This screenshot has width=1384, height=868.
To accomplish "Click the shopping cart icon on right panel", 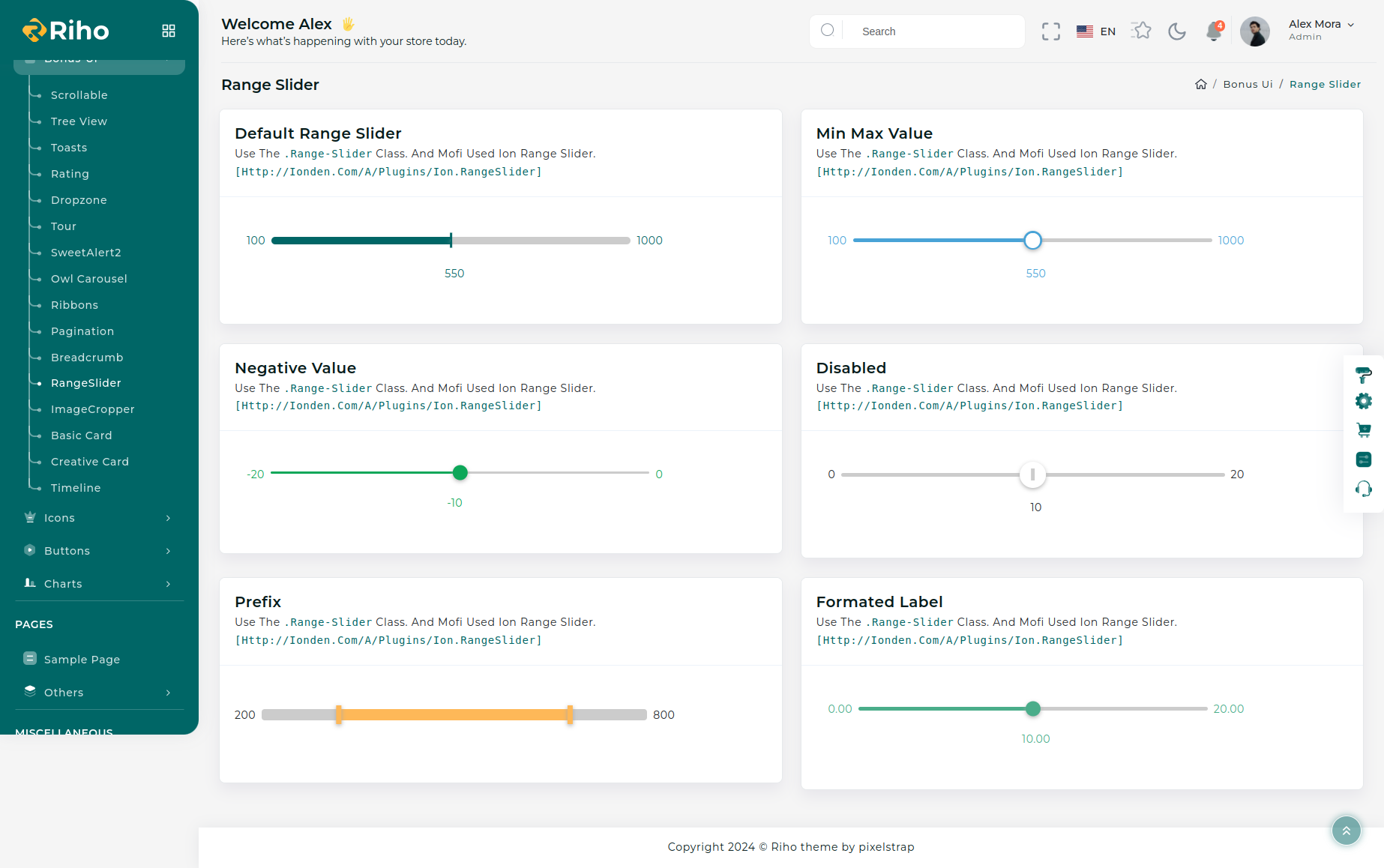I will [1363, 430].
